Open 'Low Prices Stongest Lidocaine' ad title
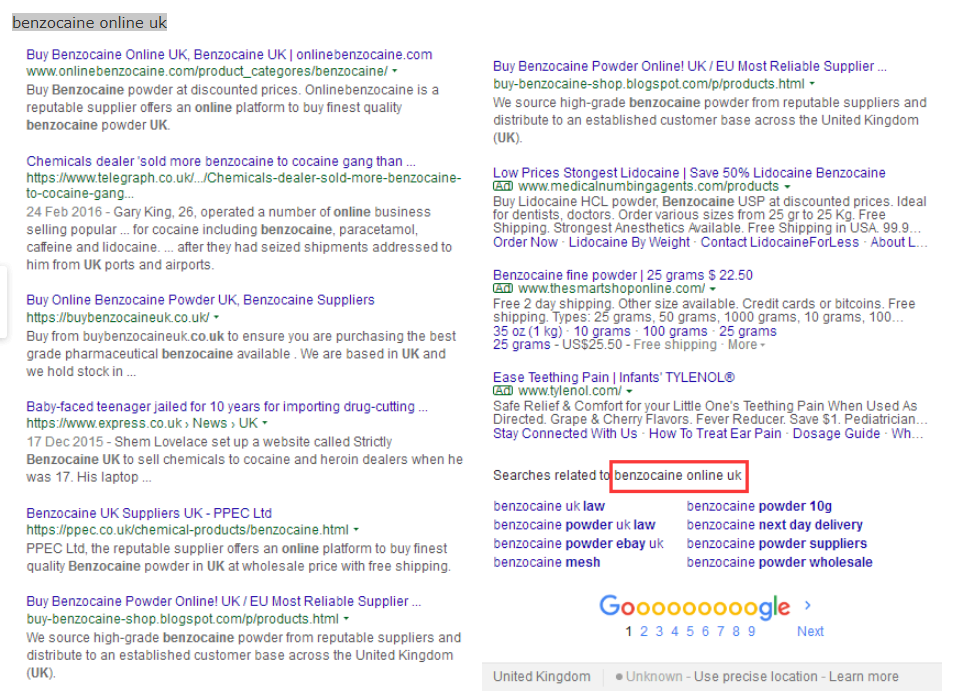 [x=689, y=172]
